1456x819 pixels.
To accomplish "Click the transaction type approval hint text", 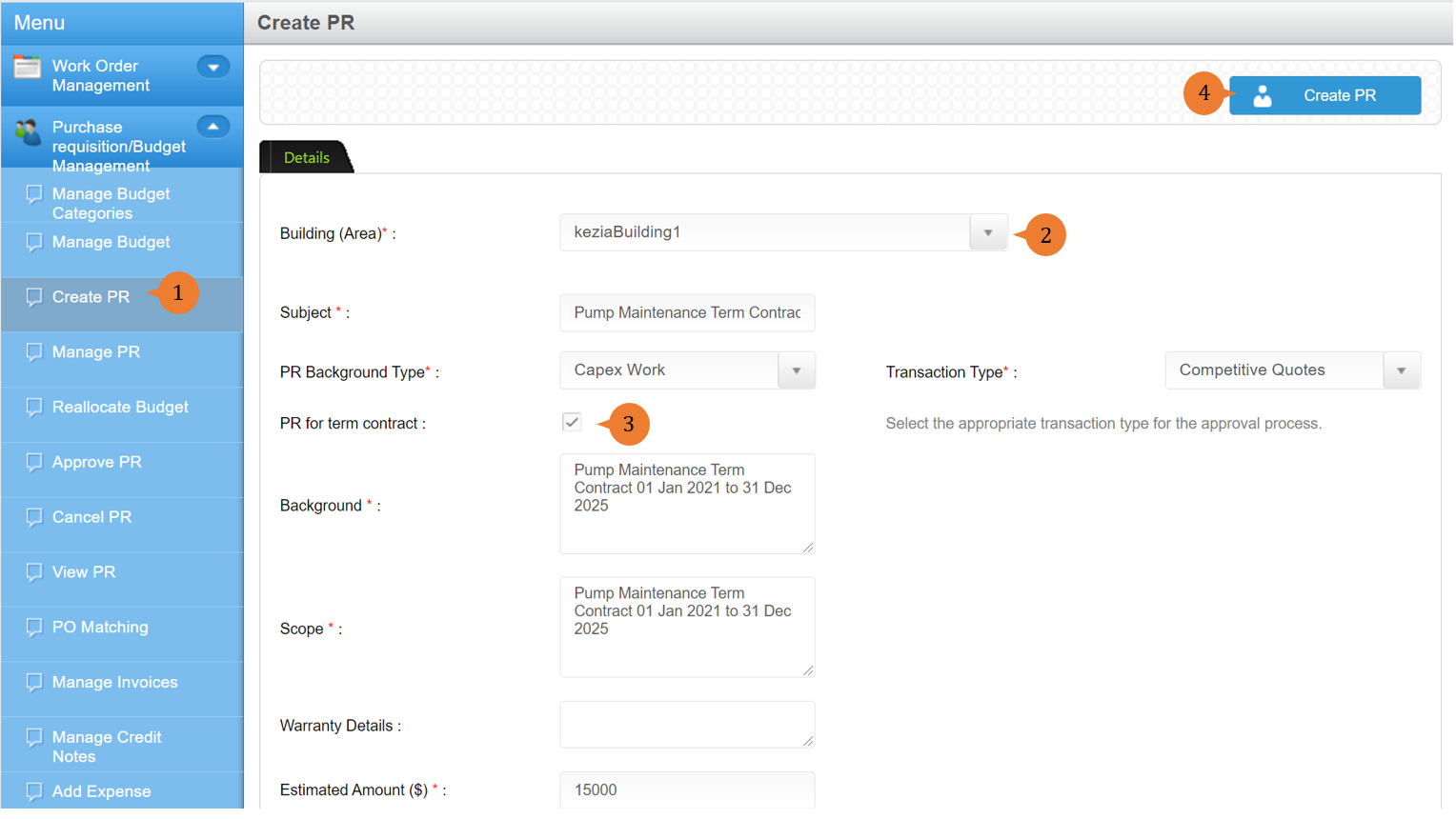I will click(1104, 425).
